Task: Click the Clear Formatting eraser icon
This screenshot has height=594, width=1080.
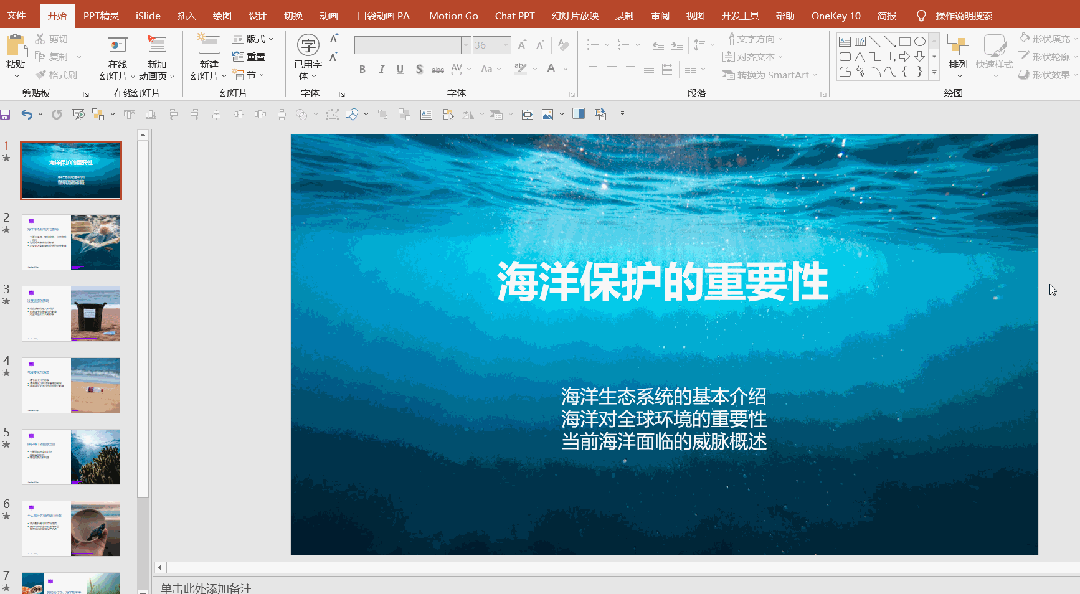Action: [x=563, y=45]
